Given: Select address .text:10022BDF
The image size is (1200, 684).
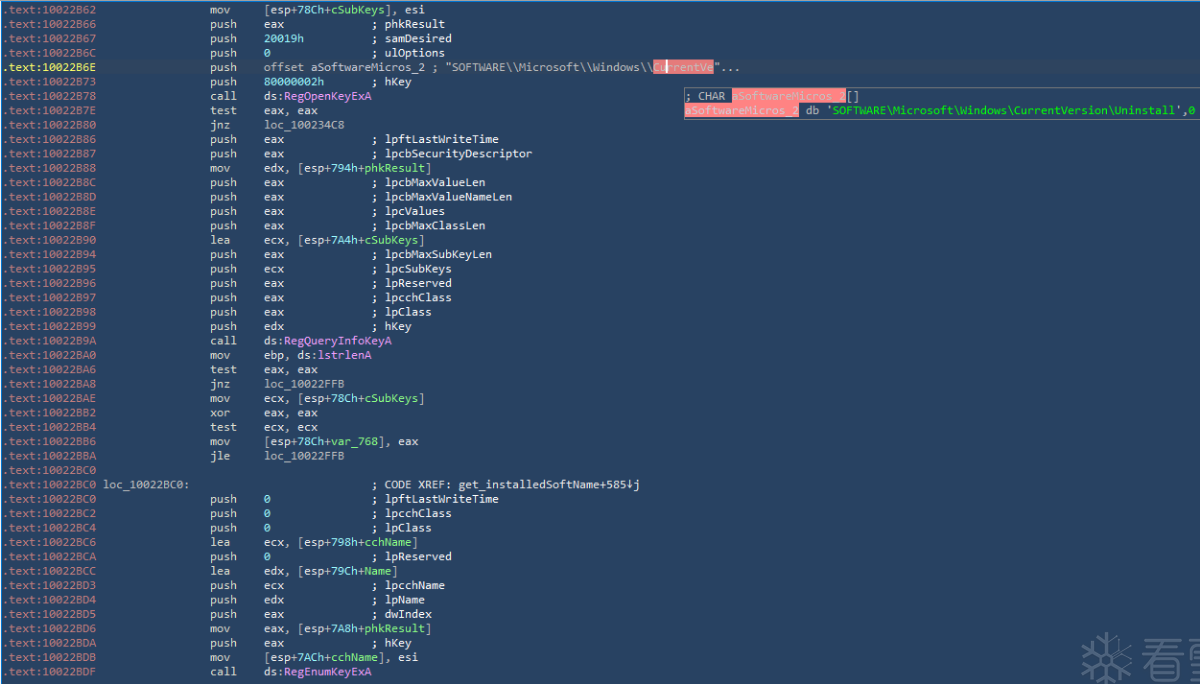Looking at the screenshot, I should point(52,672).
